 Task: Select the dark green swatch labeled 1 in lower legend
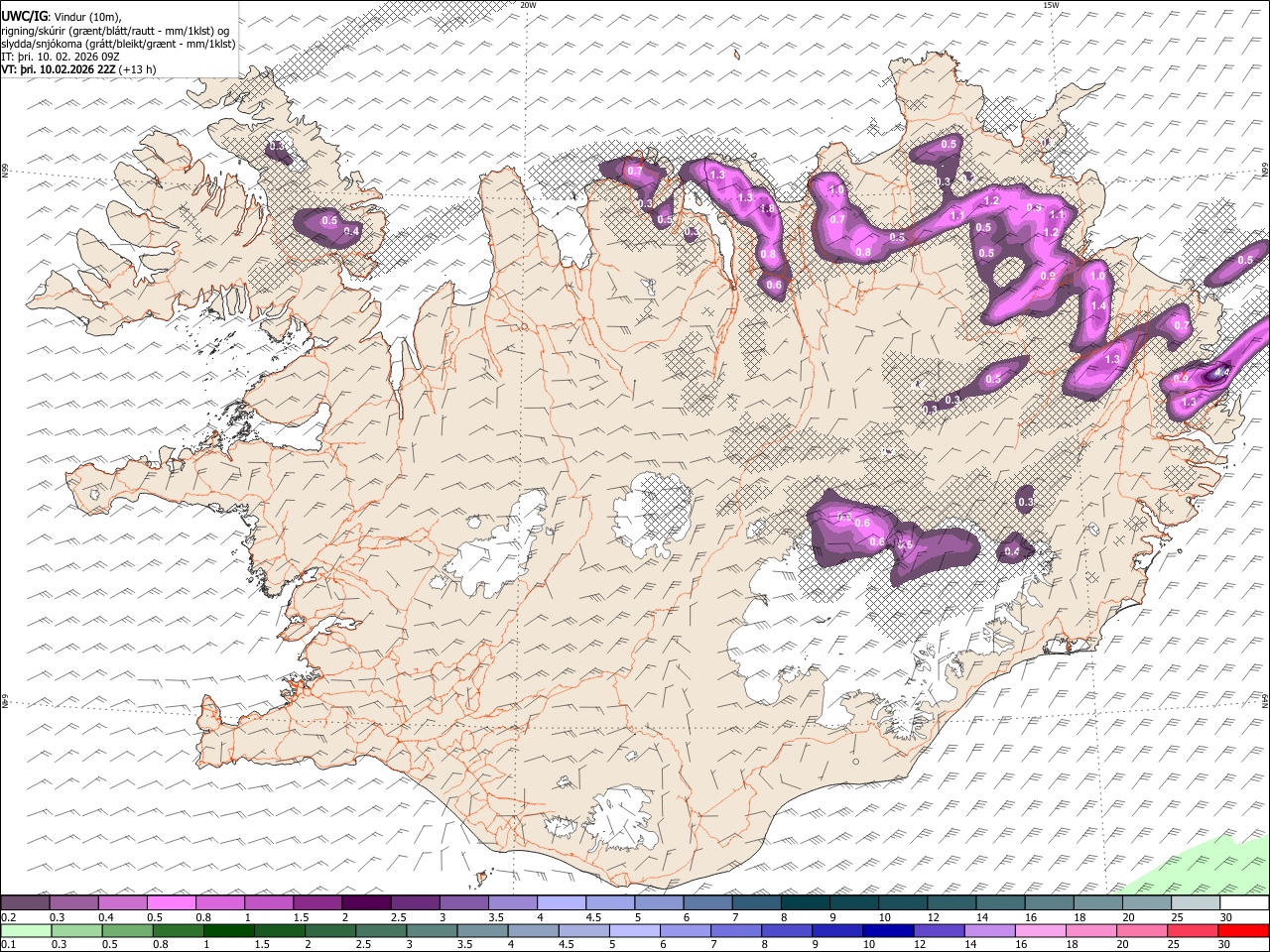[x=229, y=931]
